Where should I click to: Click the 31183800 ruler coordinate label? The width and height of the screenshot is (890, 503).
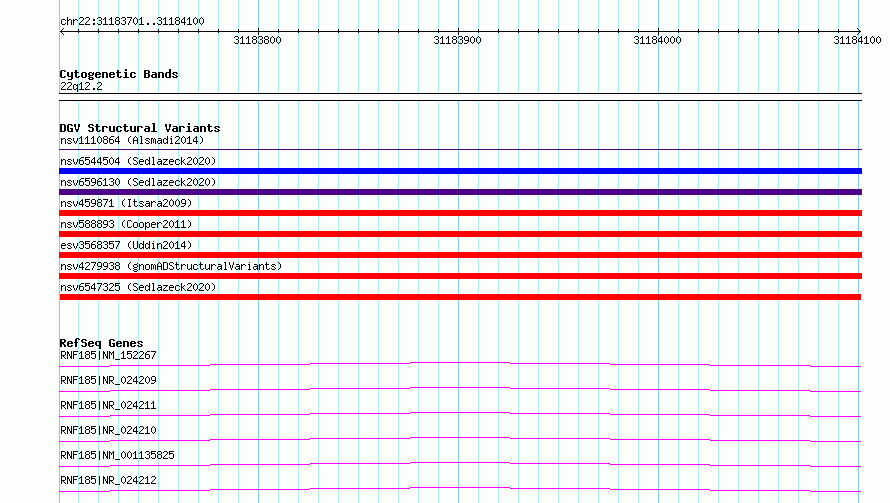(257, 40)
